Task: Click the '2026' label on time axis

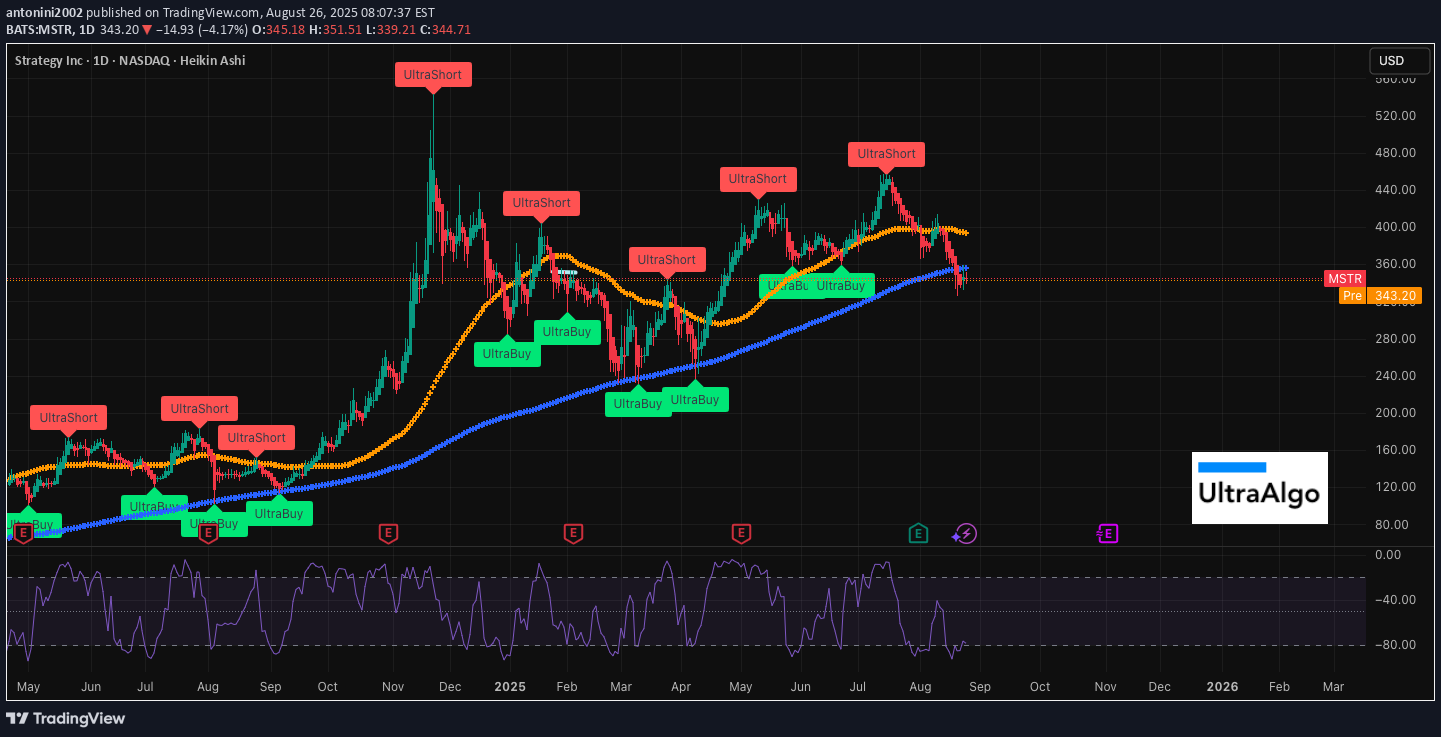Action: pos(1222,687)
